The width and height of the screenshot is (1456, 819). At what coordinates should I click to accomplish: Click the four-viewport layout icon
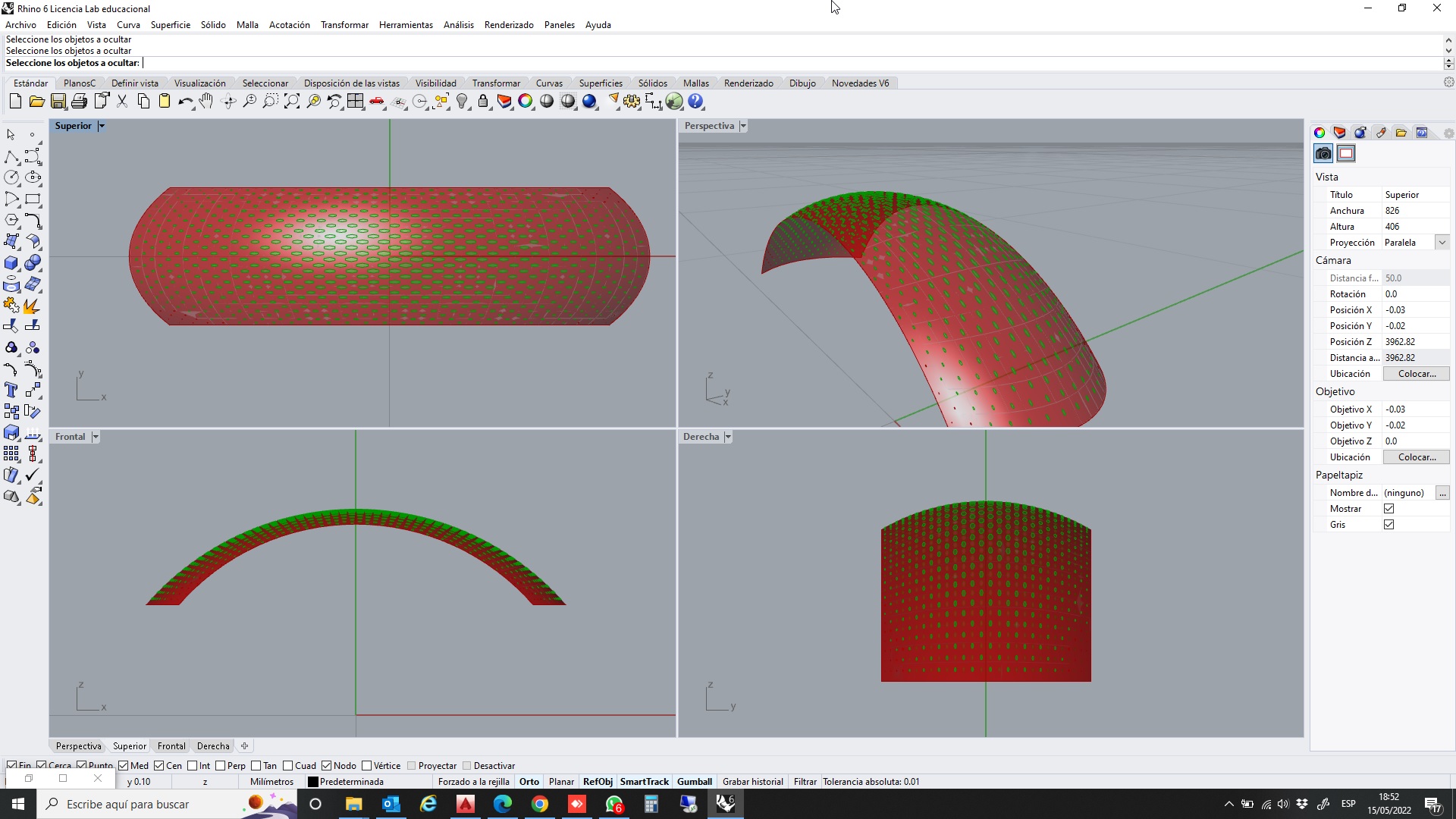coord(356,102)
